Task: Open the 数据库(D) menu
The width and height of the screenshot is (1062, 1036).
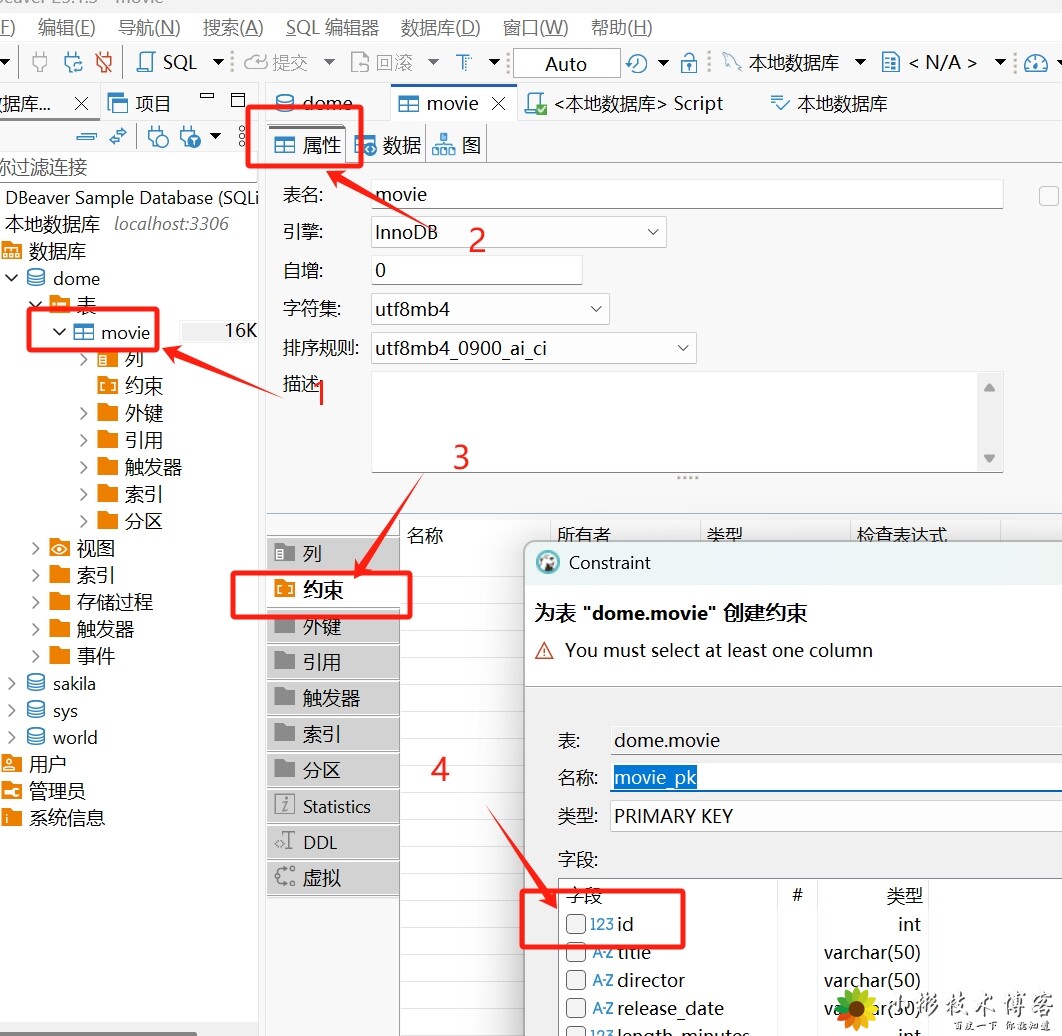Action: tap(440, 28)
